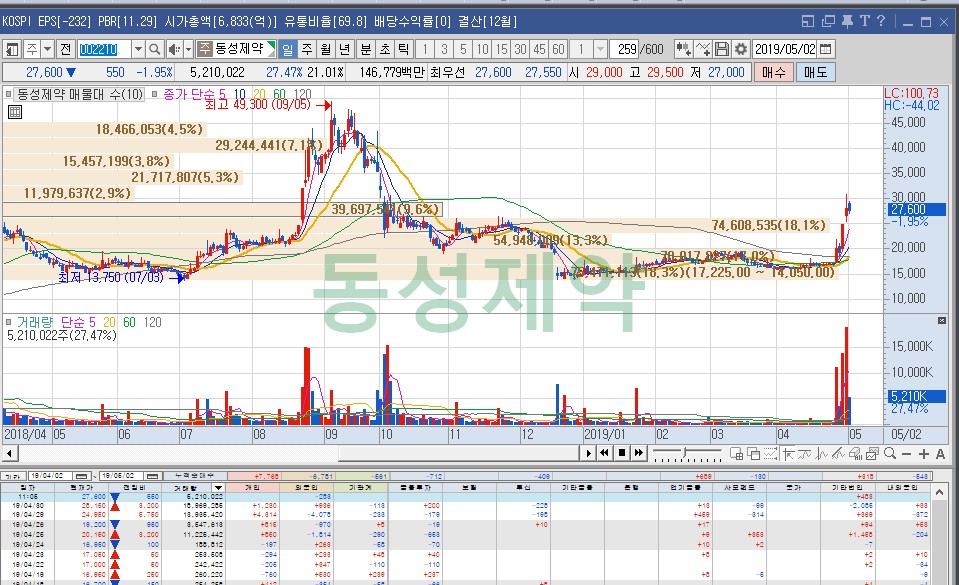The height and width of the screenshot is (585, 959).
Task: Select interval 30 button
Action: (520, 49)
